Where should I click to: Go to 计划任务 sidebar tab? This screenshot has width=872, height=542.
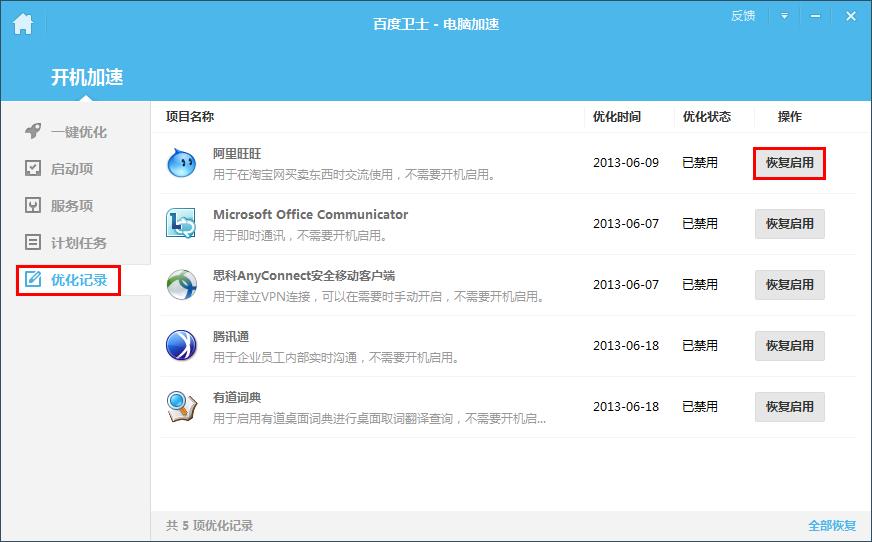point(77,243)
